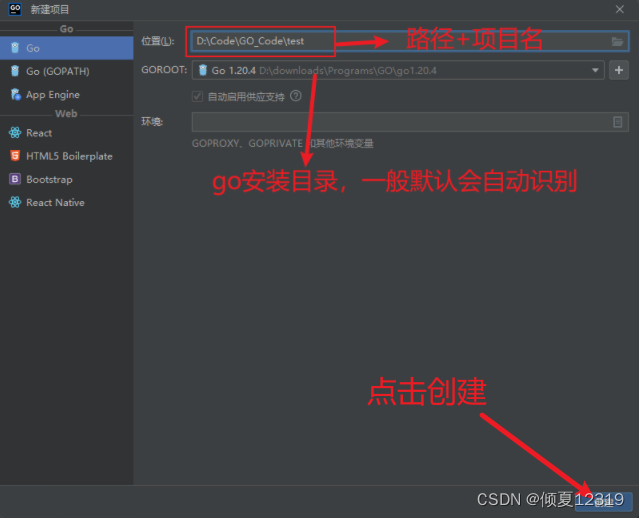Screen dimensions: 640x518
Task: Open help for vendoring support question mark
Action: [x=296, y=96]
